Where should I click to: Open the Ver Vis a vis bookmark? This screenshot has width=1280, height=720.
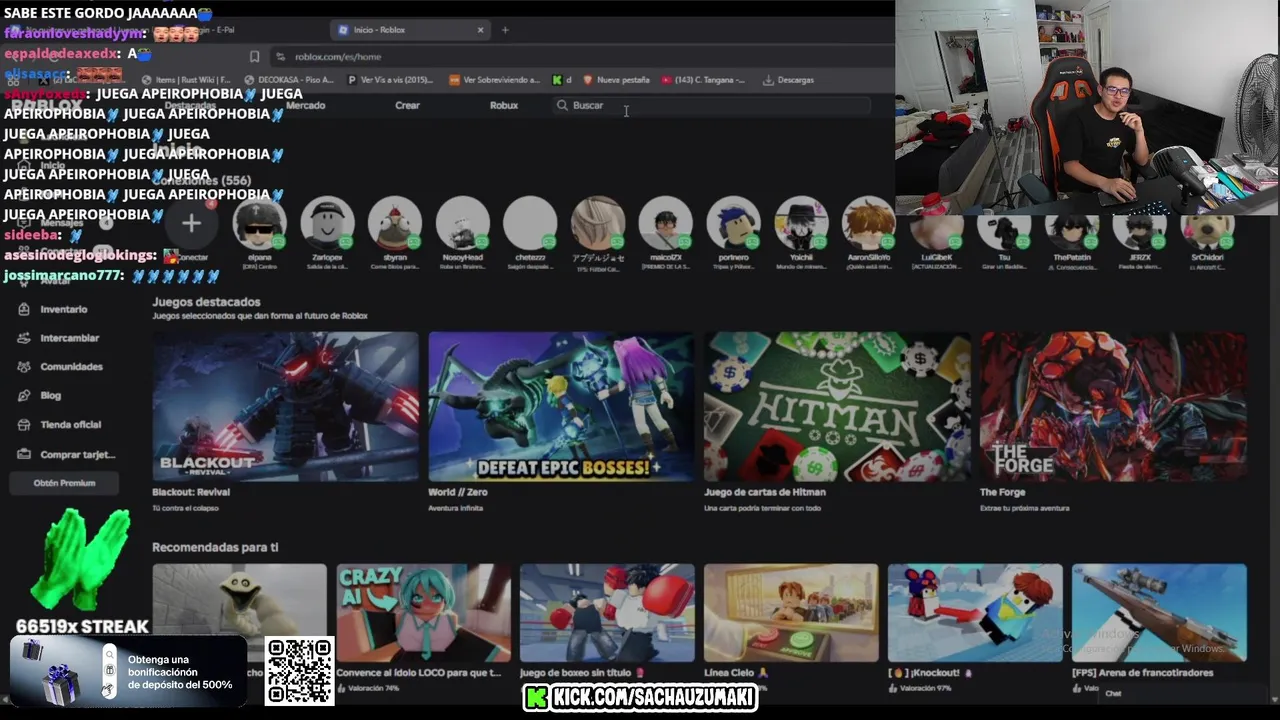(389, 80)
